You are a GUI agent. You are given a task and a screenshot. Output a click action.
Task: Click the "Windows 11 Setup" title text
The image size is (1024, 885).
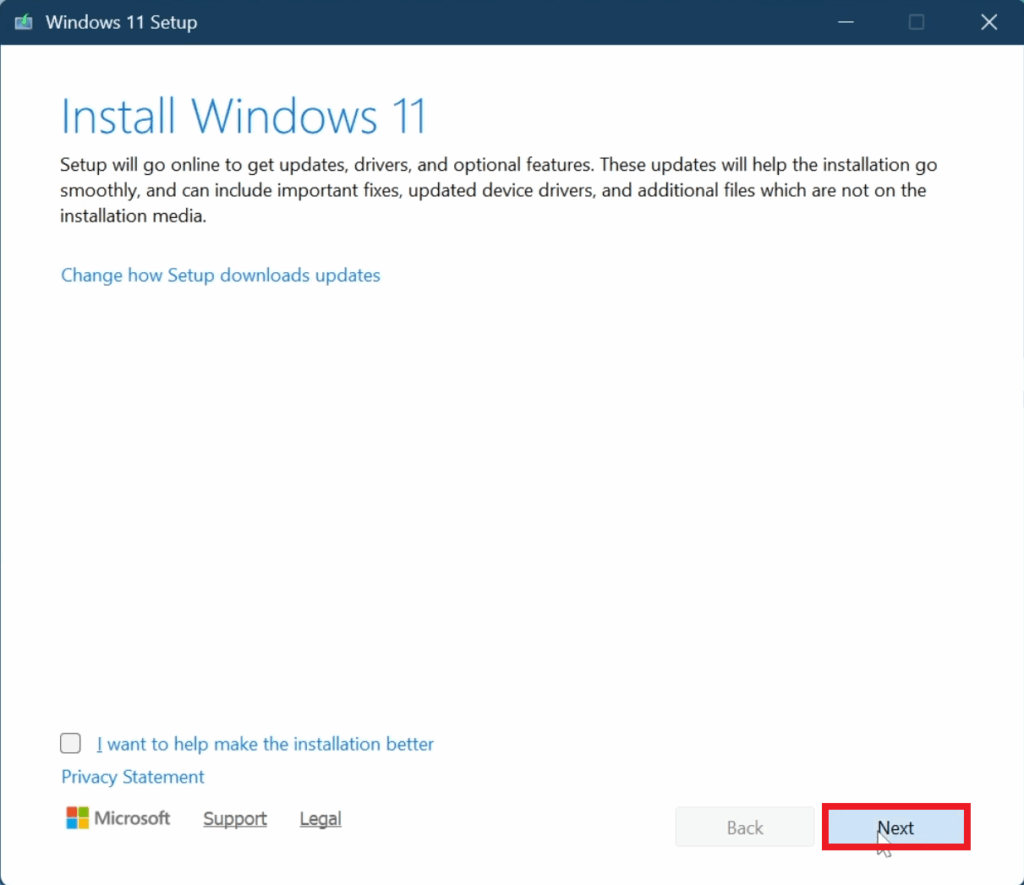click(121, 22)
